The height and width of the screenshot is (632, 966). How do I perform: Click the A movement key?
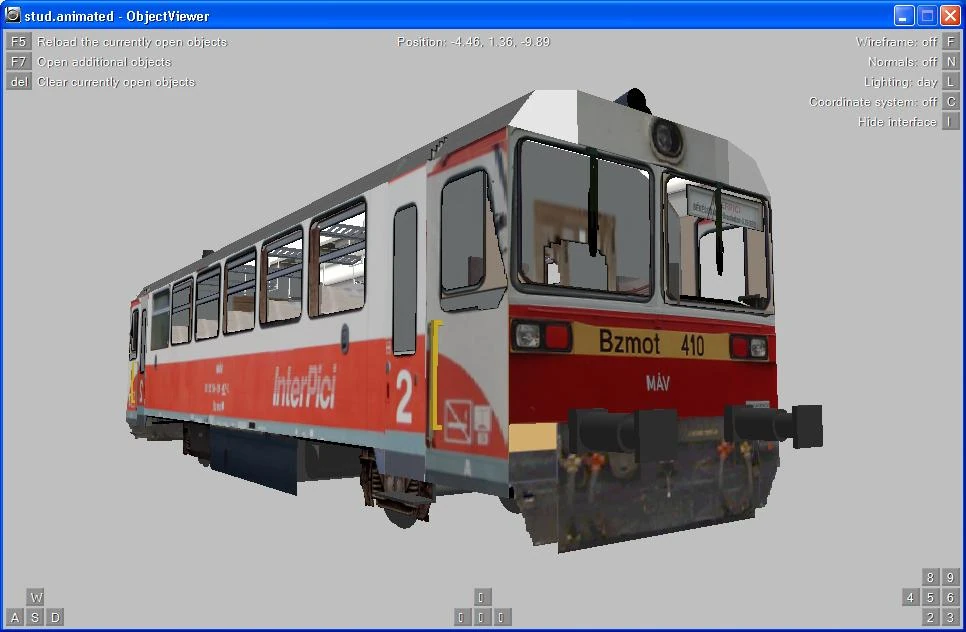coord(15,617)
